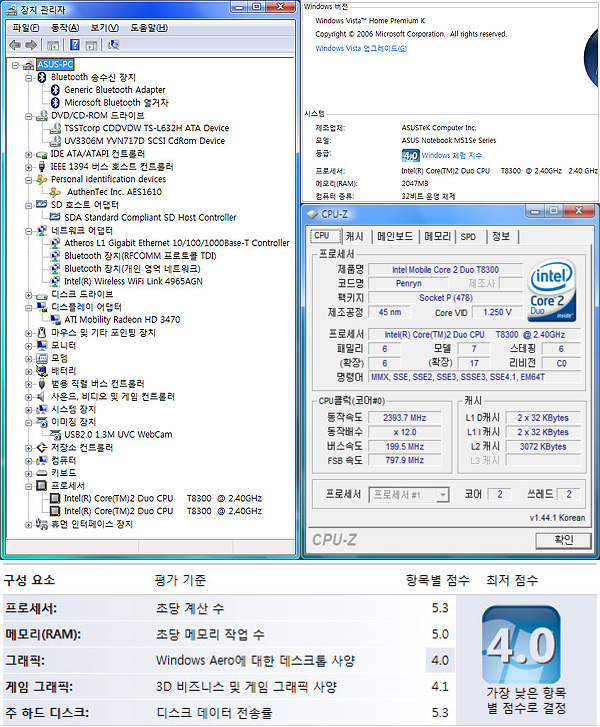Click the Scan for hardware changes toolbar icon
The height and width of the screenshot is (727, 600).
pyautogui.click(x=113, y=45)
